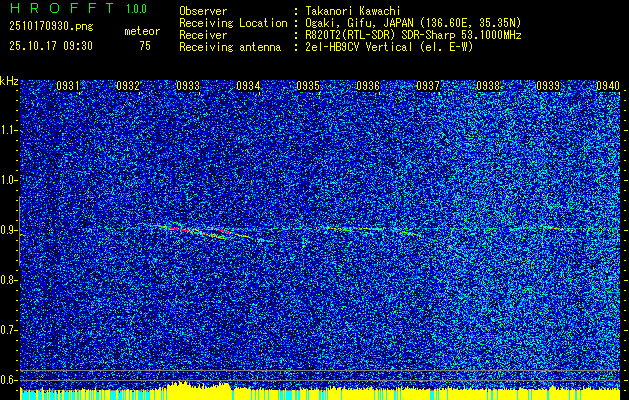Image resolution: width=629 pixels, height=400 pixels.
Task: Click observer name Takanori Kawachi
Action: click(x=352, y=11)
